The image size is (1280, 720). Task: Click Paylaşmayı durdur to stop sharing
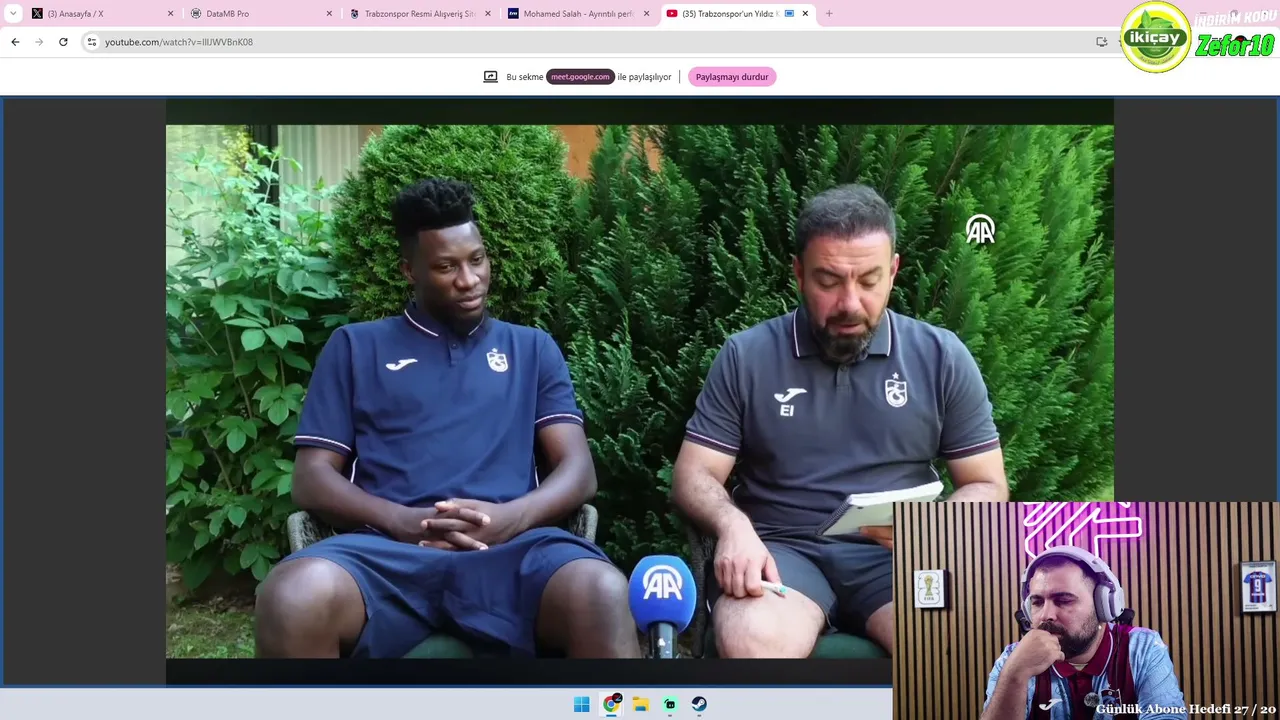732,77
